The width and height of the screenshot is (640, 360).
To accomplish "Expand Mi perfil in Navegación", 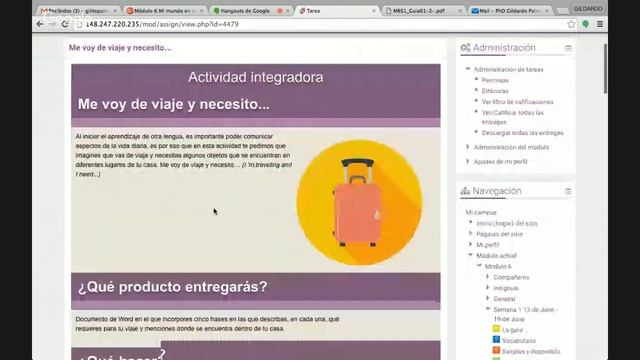I will point(471,244).
